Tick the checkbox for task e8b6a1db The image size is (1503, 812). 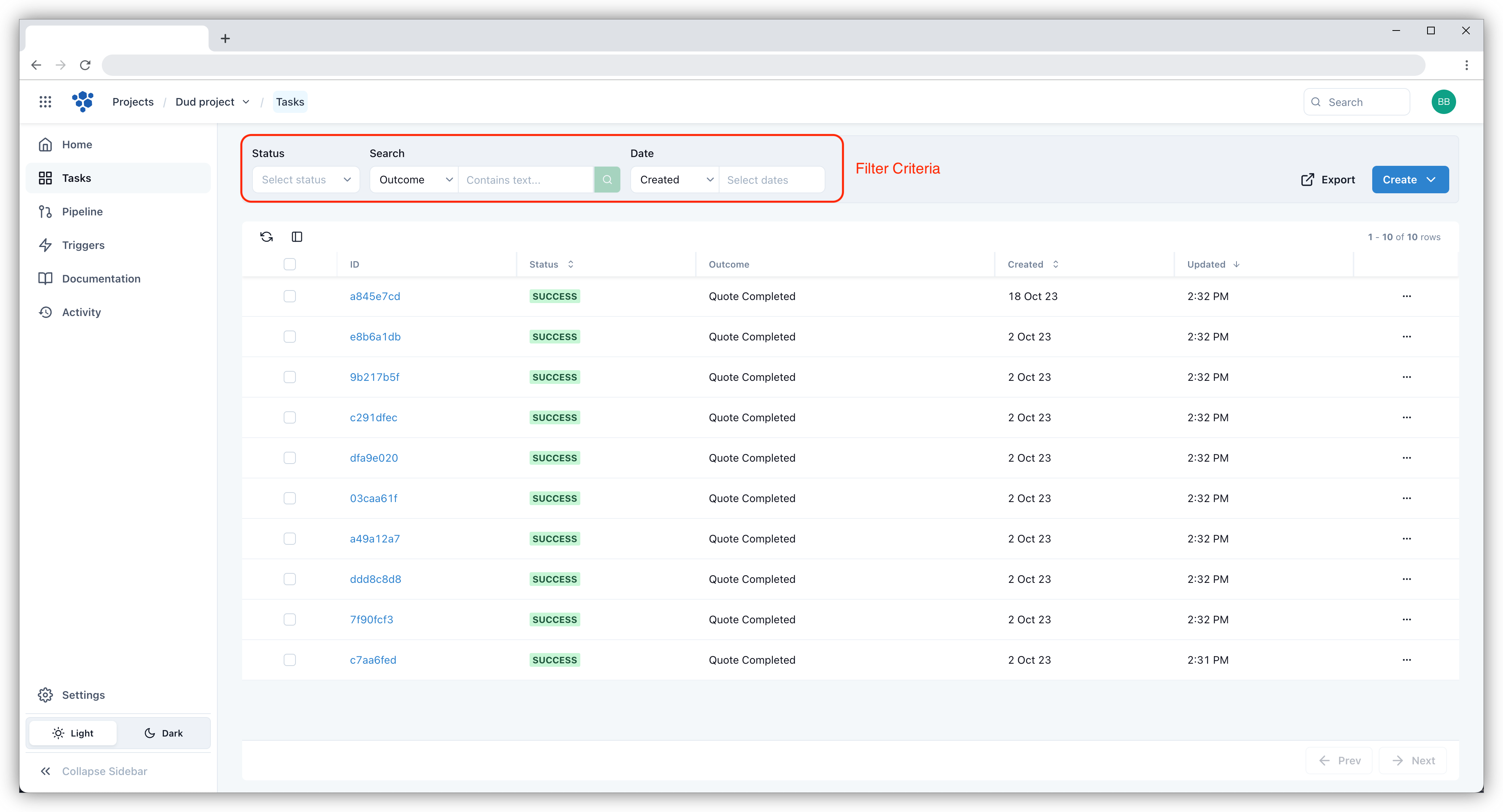tap(289, 337)
